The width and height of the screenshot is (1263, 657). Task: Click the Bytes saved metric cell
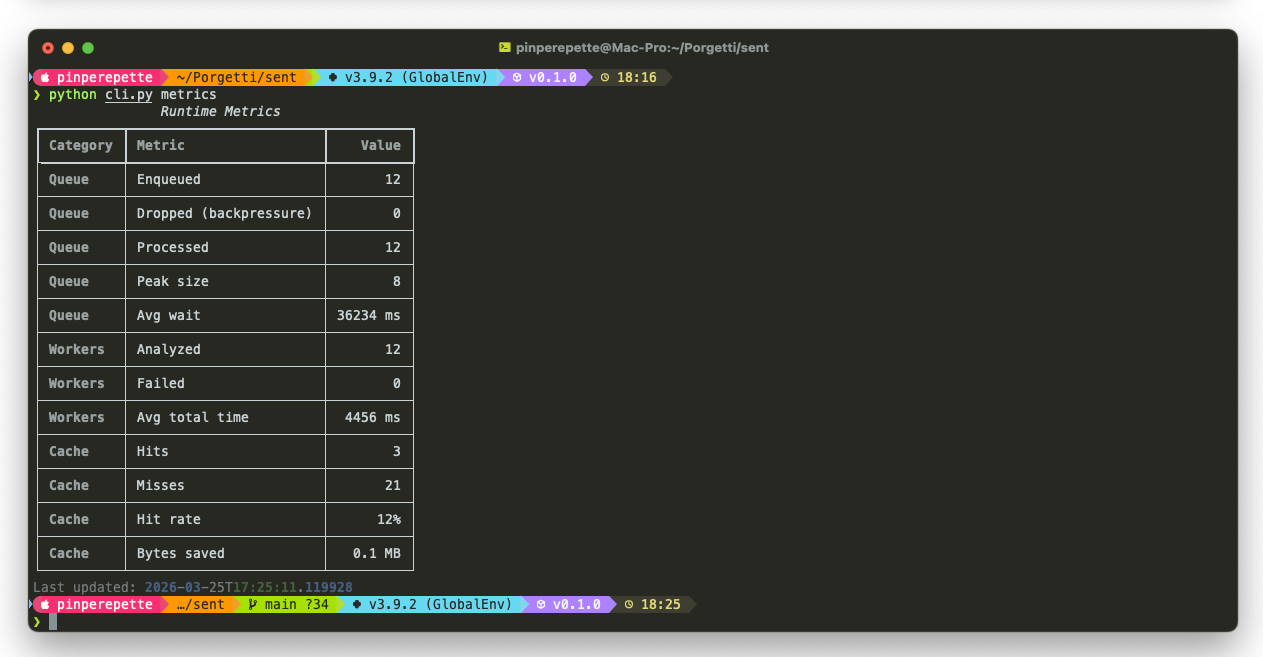coord(181,553)
